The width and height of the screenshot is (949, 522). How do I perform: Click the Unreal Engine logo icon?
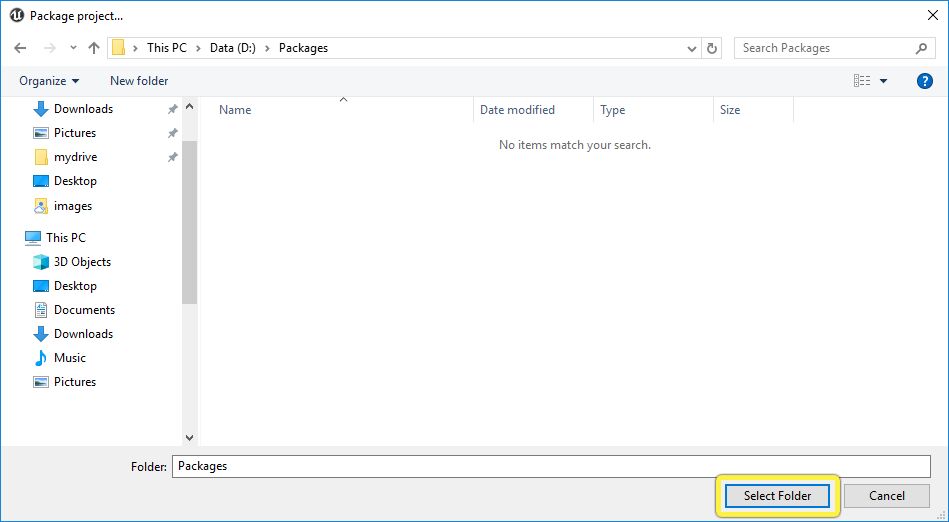(x=16, y=16)
